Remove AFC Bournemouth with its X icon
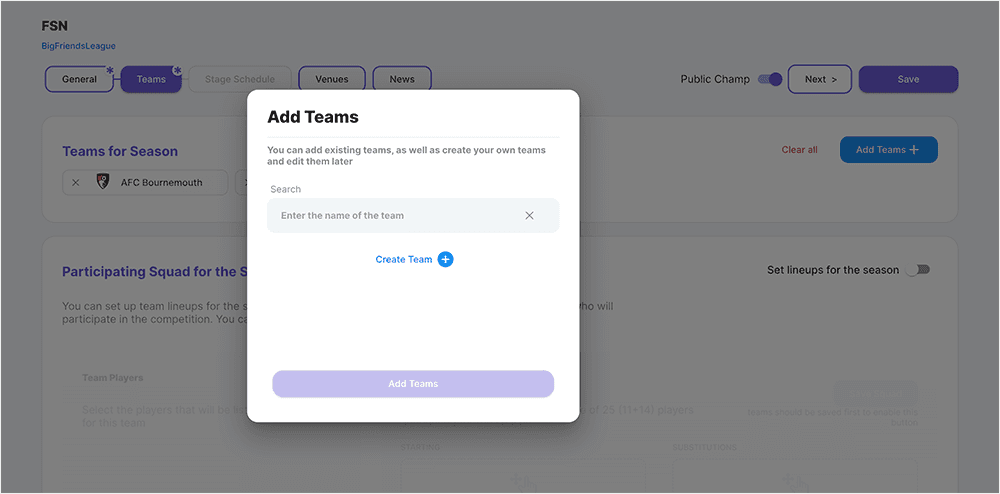 (76, 183)
